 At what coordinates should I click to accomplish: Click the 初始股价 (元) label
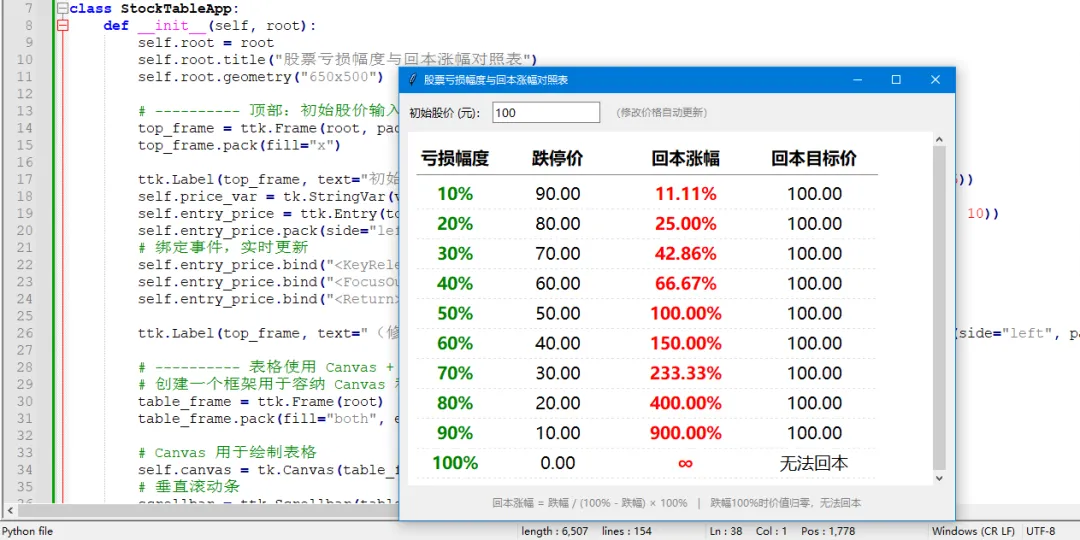point(445,113)
